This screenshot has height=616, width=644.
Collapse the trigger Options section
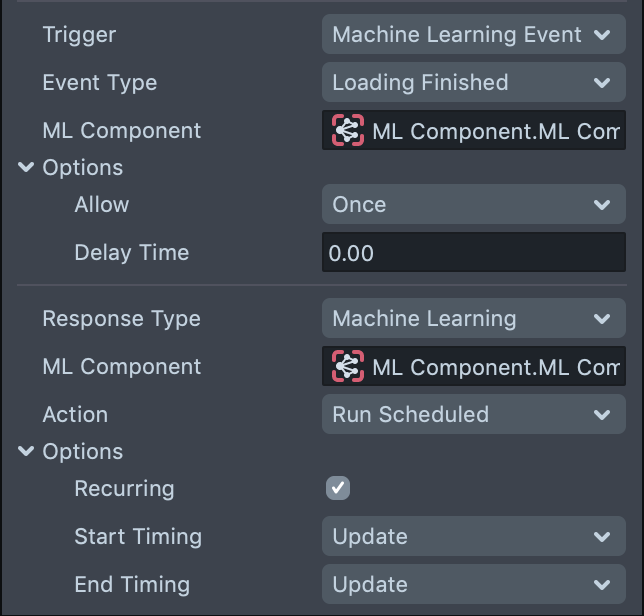(x=26, y=168)
